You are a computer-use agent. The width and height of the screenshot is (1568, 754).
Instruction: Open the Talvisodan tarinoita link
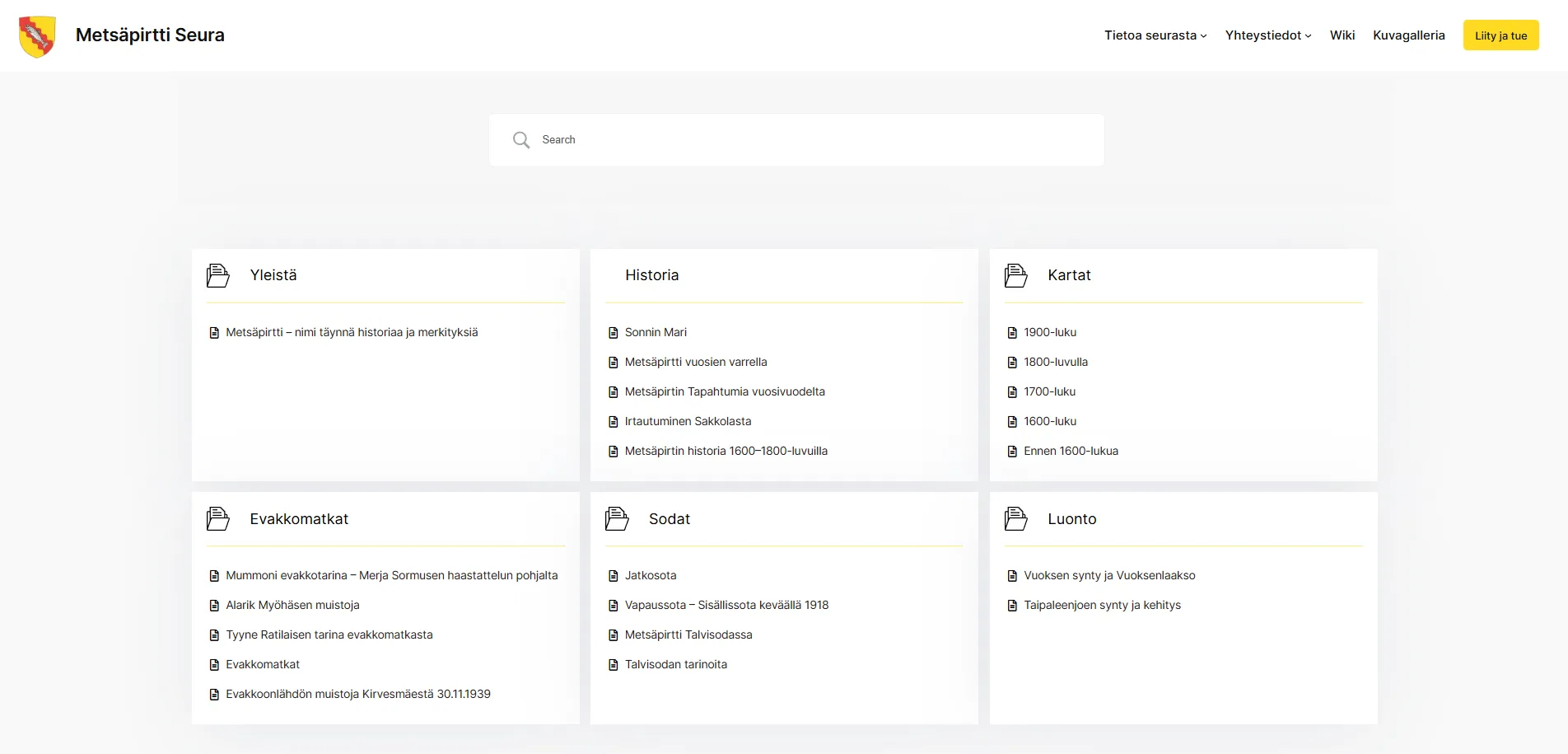coord(676,664)
